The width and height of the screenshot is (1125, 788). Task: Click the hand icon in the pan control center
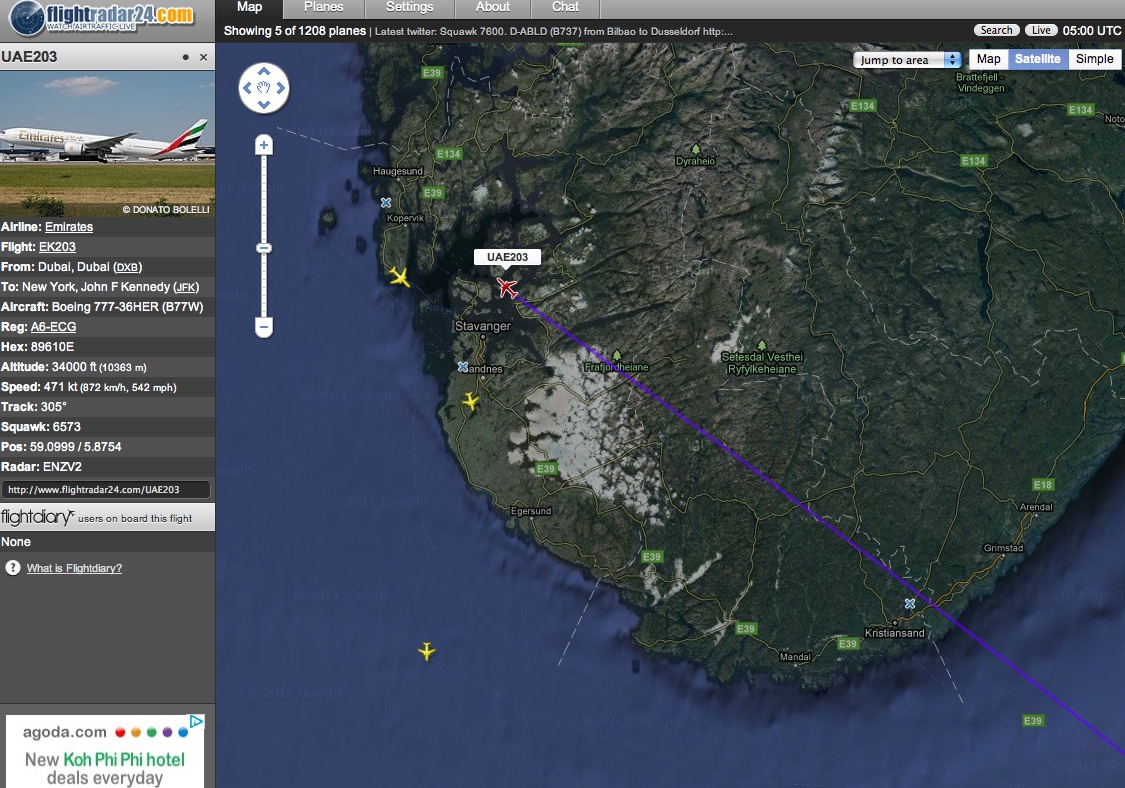[264, 88]
